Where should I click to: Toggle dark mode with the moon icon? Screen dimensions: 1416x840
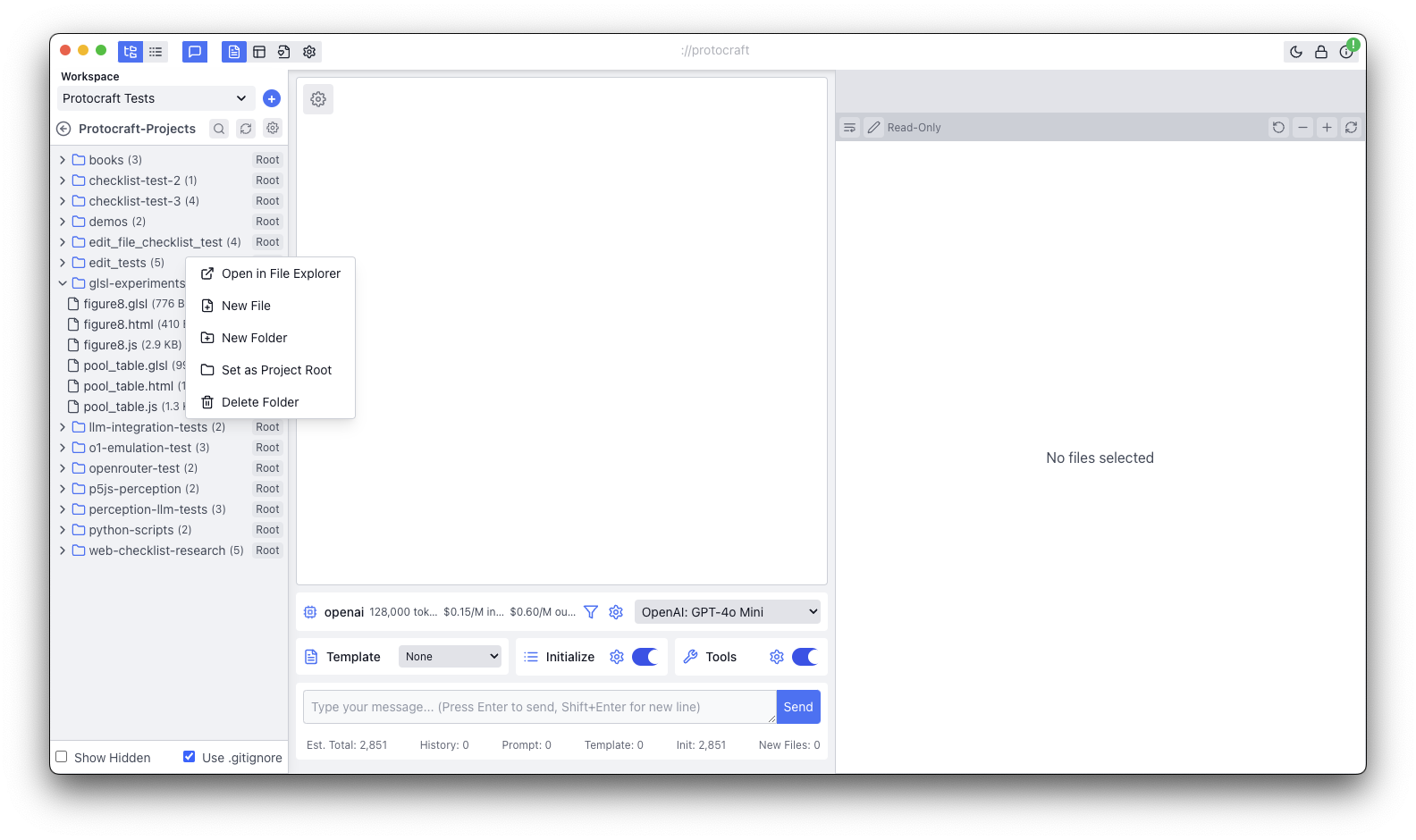[x=1295, y=52]
